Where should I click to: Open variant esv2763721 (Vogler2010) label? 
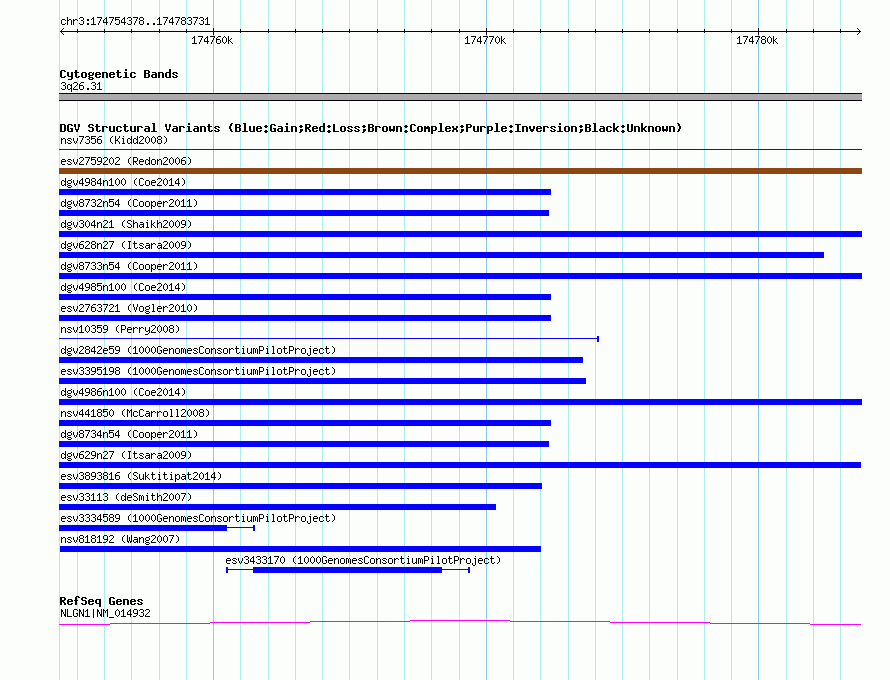click(129, 308)
